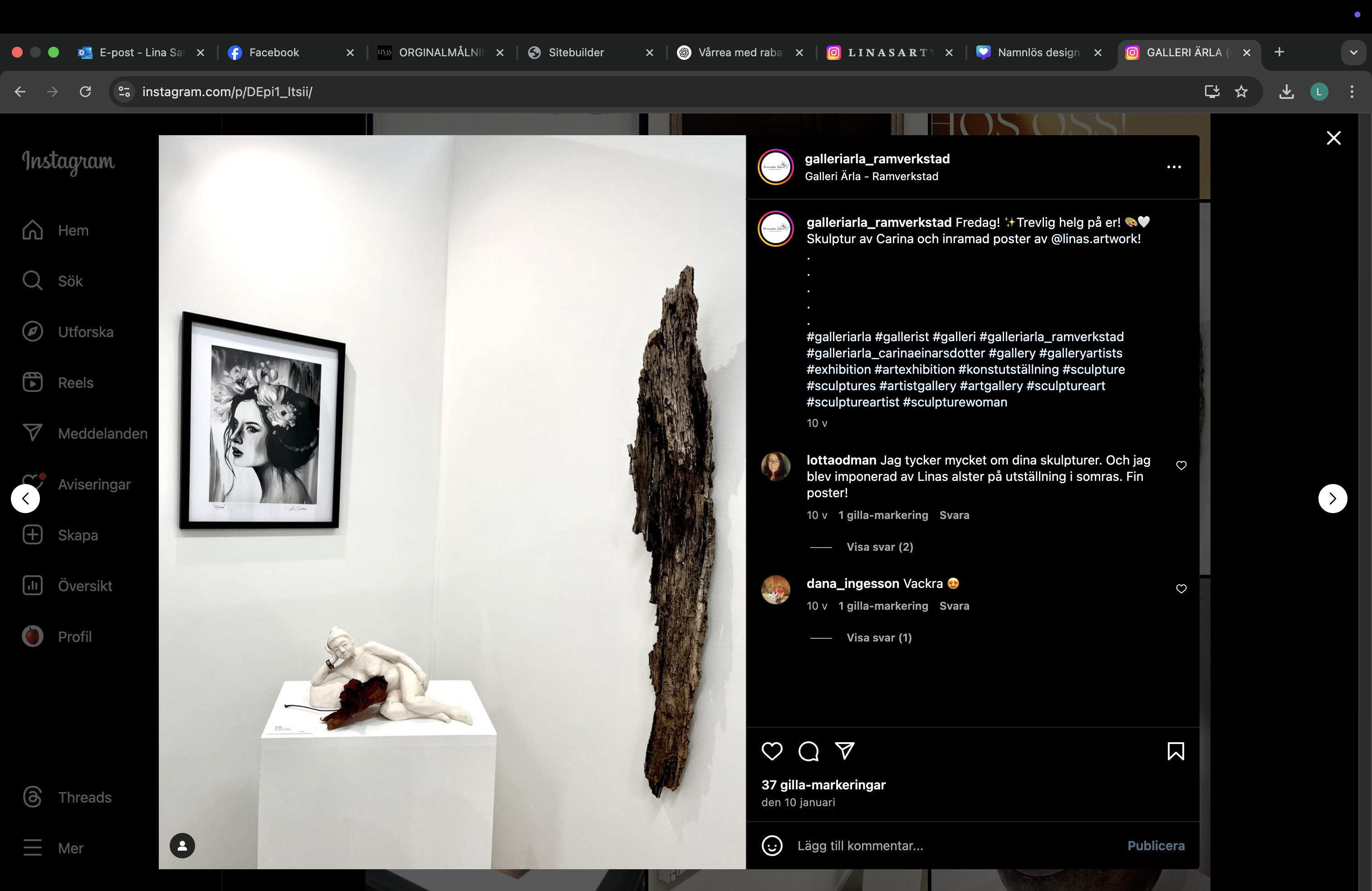Viewport: 1372px width, 891px height.
Task: Like lottaodman's comment
Action: 1181,465
